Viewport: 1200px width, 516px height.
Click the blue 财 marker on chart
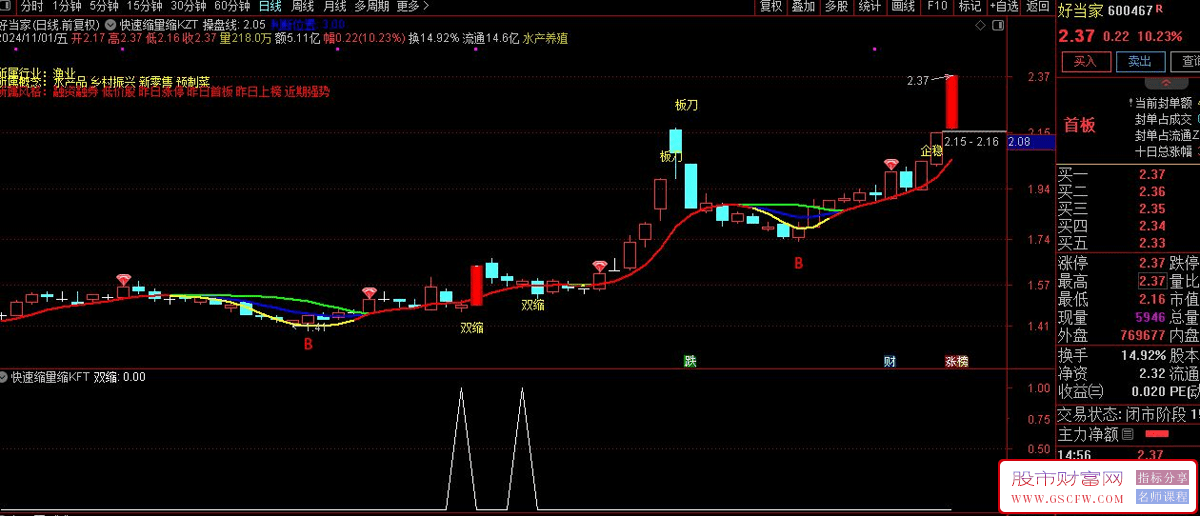tap(888, 361)
